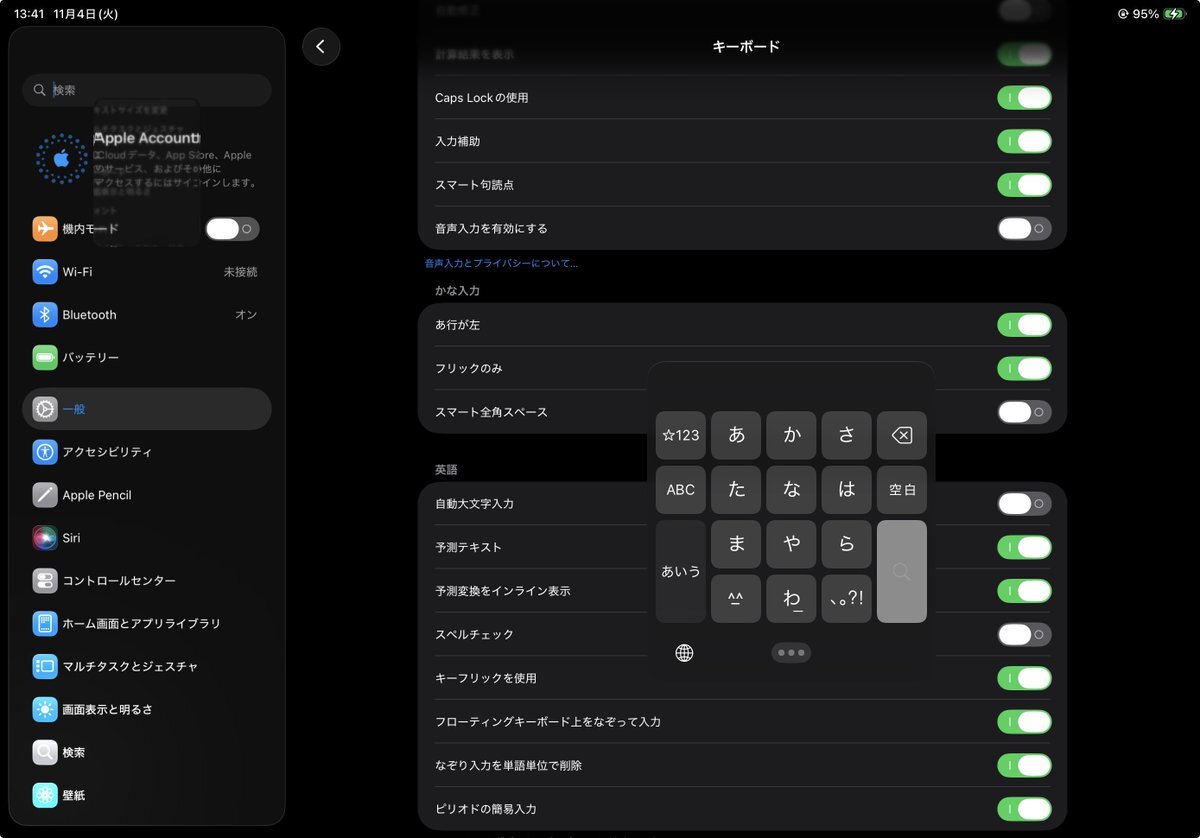Image resolution: width=1200 pixels, height=838 pixels.
Task: Turn on スマート全角スペース switch
Action: coord(1023,412)
